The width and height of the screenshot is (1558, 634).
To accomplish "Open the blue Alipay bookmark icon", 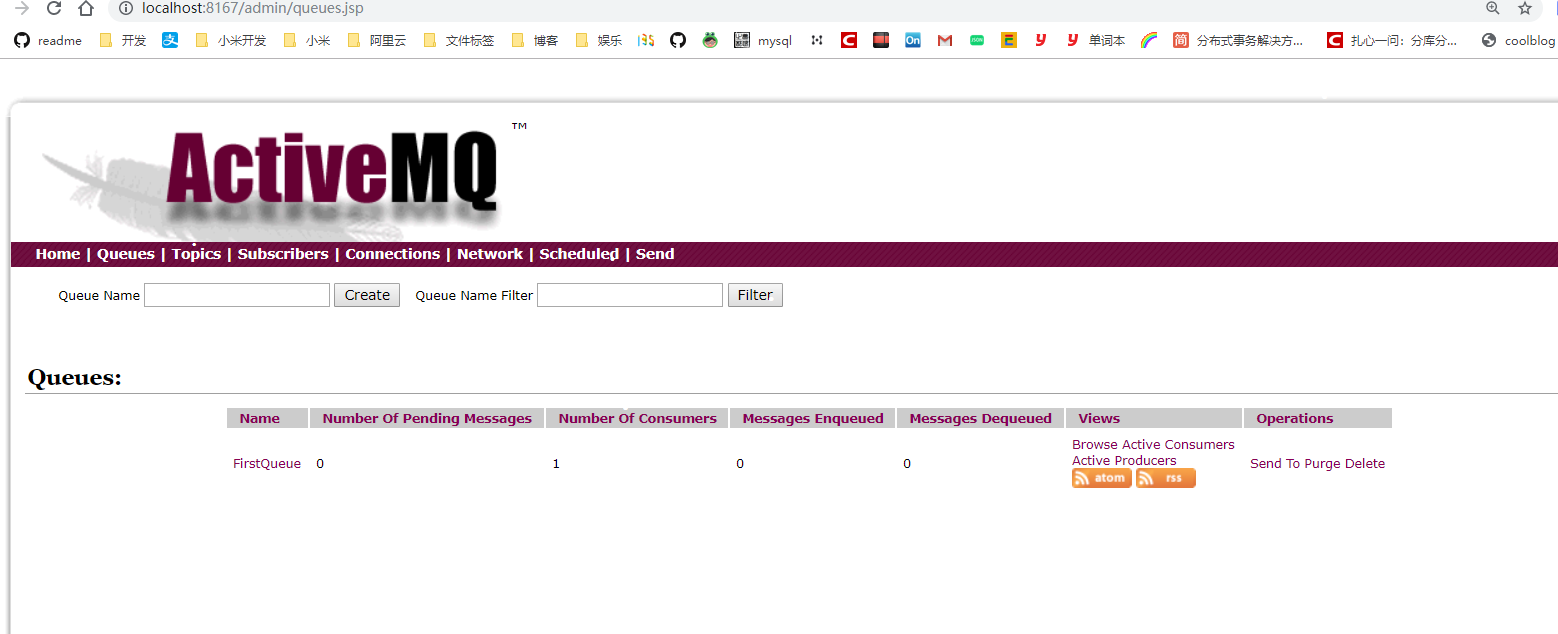I will (170, 40).
